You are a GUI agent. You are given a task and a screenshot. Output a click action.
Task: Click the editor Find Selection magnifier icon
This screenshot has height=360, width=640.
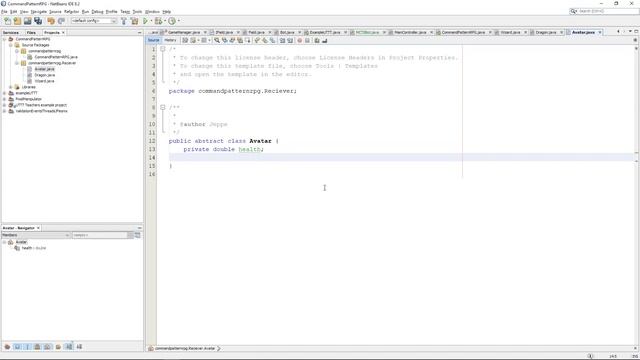pyautogui.click(x=217, y=40)
